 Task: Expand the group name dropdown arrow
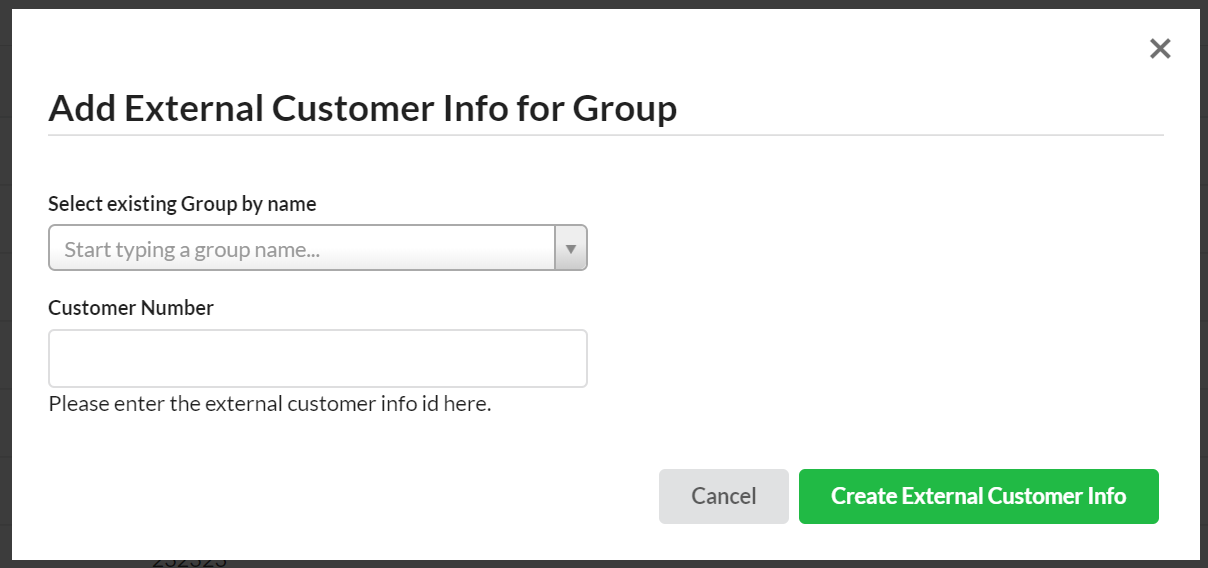[571, 248]
